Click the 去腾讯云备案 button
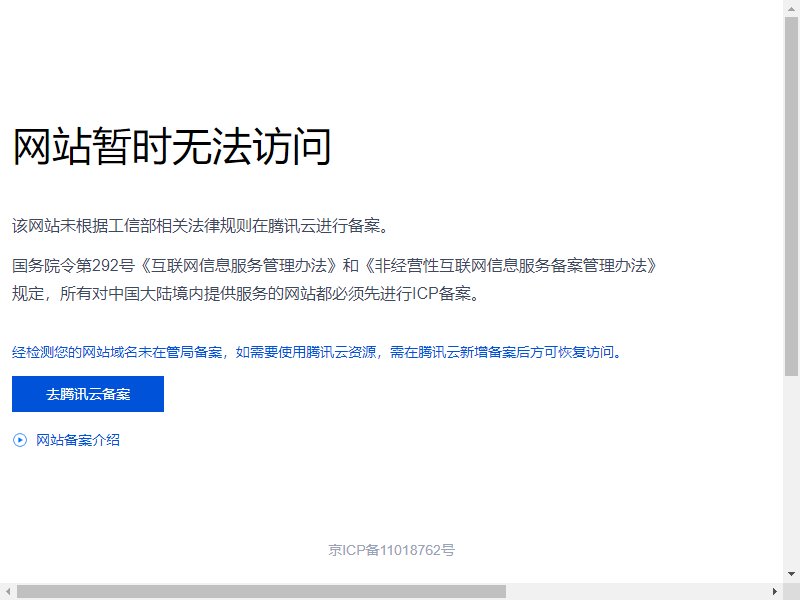800x600 pixels. click(x=88, y=394)
